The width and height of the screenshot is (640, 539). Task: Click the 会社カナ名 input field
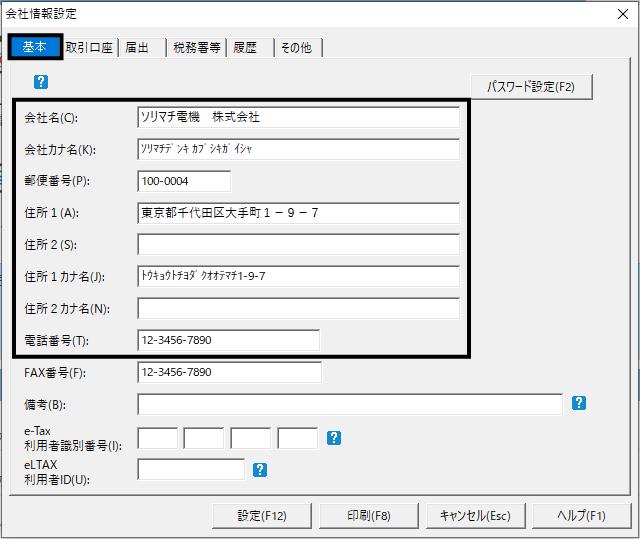pyautogui.click(x=298, y=149)
